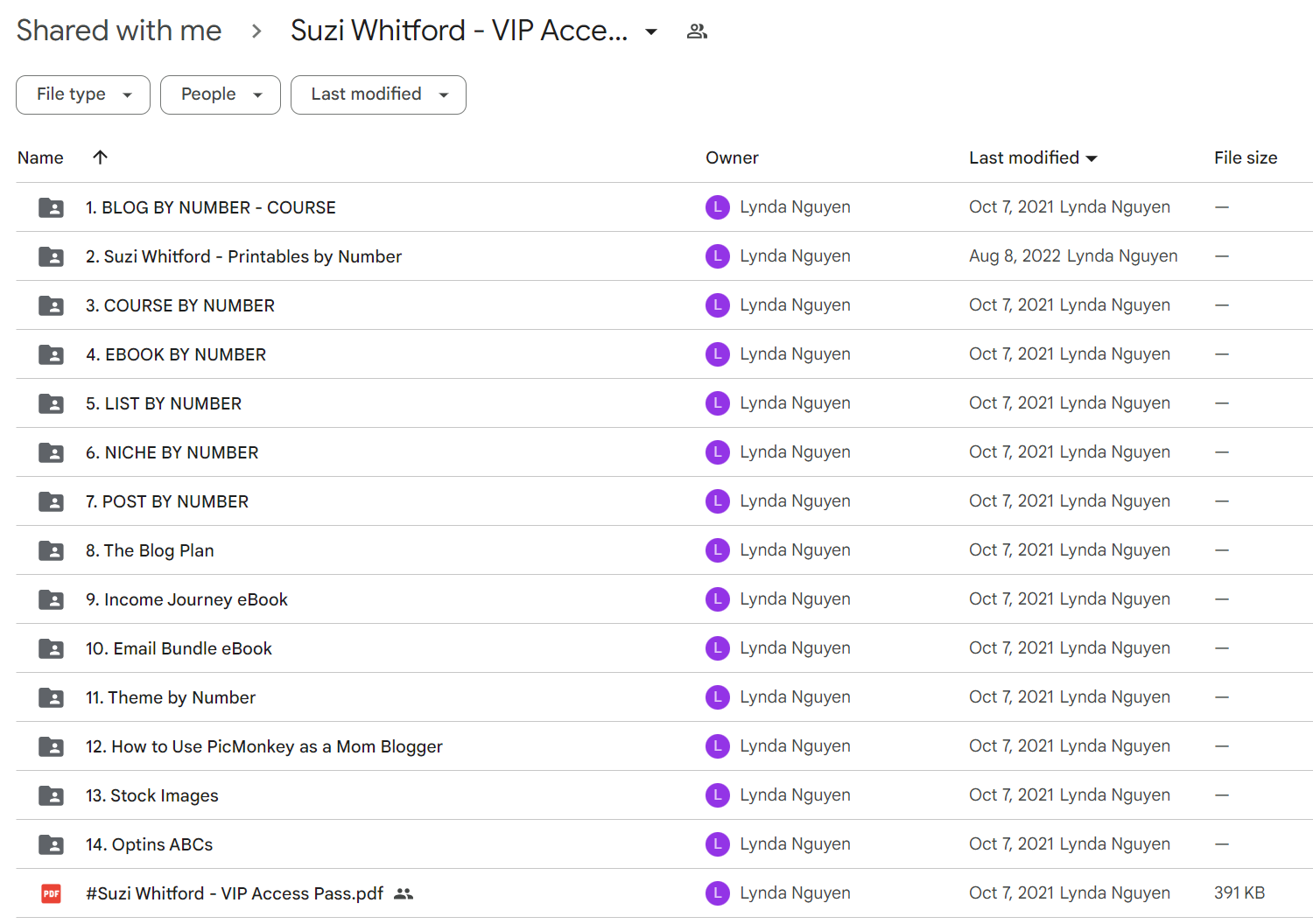This screenshot has height=924, width=1313.
Task: Click owner avatar in the Optins ABCs row
Action: pyautogui.click(x=718, y=844)
